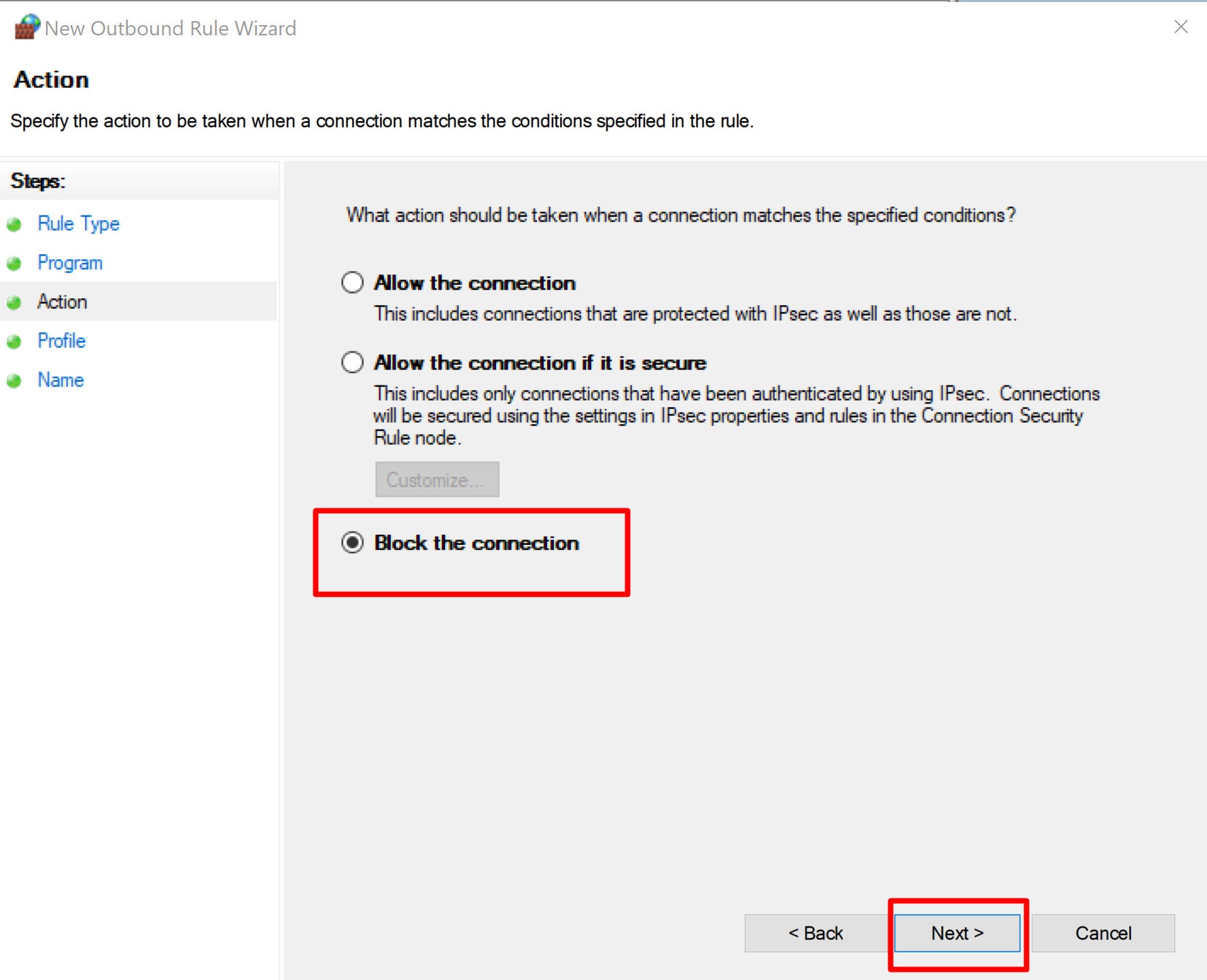1207x980 pixels.
Task: Click the green bullet beside Profile
Action: point(14,341)
